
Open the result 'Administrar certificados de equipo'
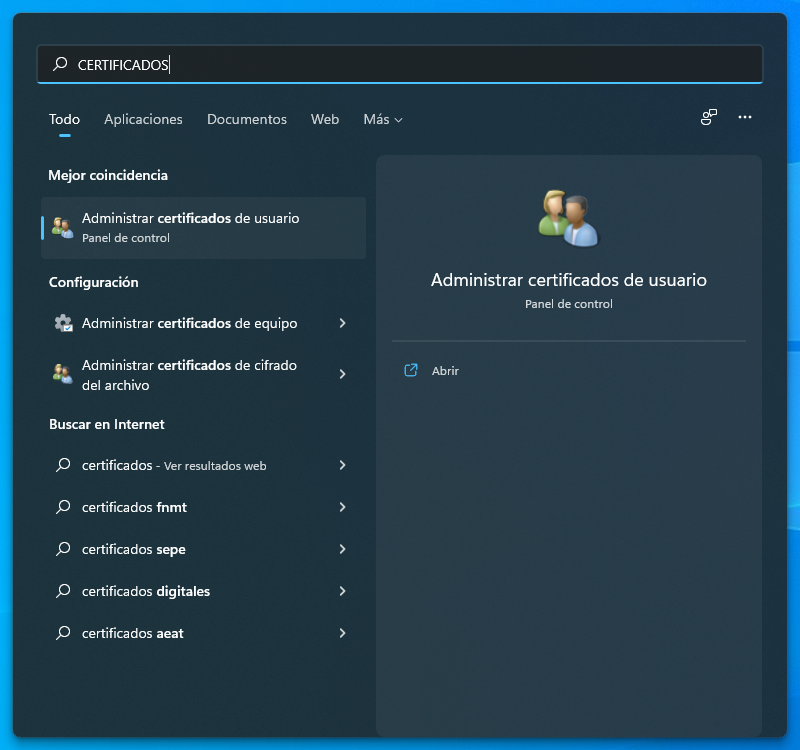coord(204,323)
